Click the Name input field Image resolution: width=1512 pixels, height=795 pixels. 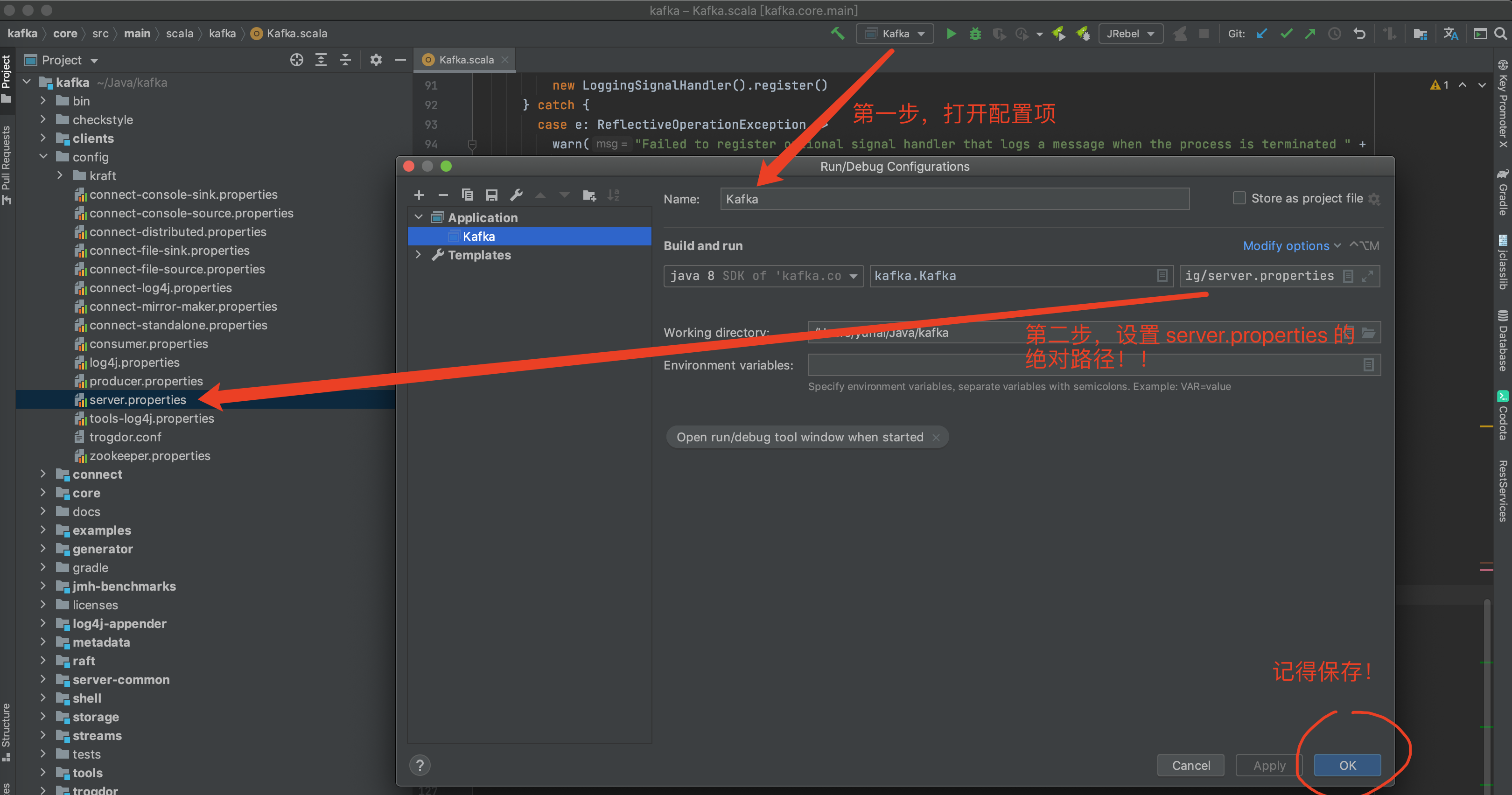(x=954, y=199)
